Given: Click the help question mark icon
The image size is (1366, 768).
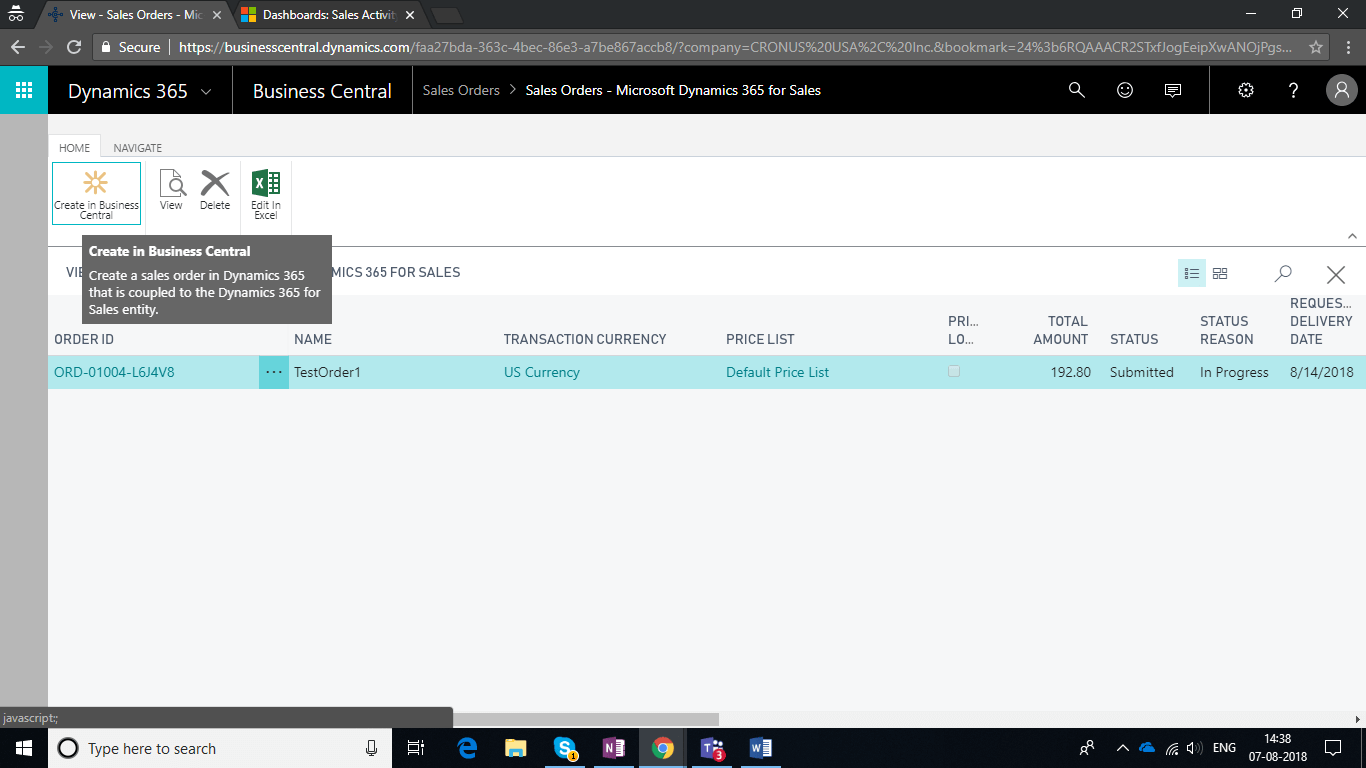Looking at the screenshot, I should (x=1293, y=90).
